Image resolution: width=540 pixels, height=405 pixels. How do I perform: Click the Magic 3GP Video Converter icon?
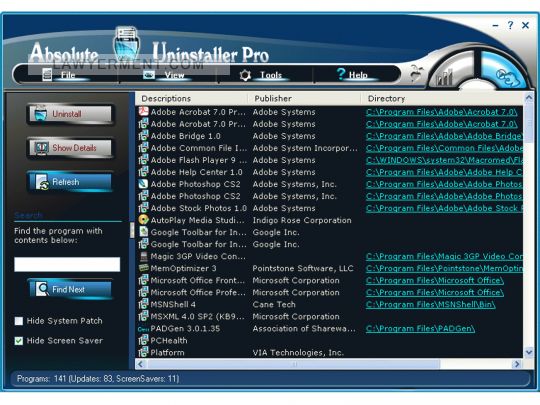coord(143,256)
